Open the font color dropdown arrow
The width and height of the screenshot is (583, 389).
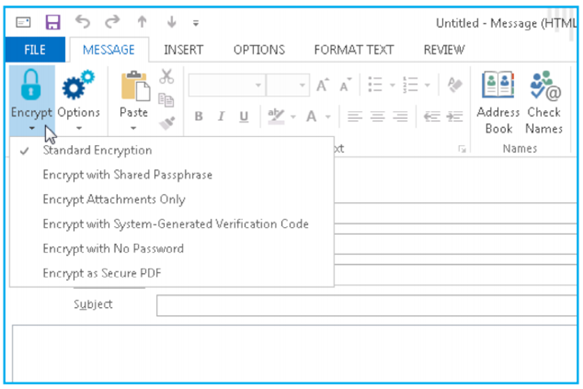pos(328,117)
